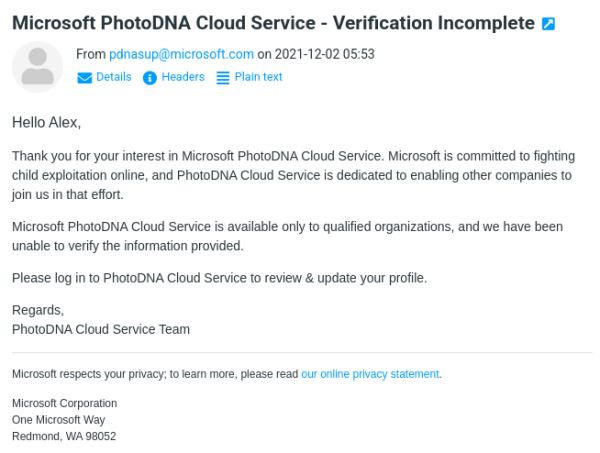Image resolution: width=600 pixels, height=453 pixels.
Task: Open our online privacy statement link
Action: tap(370, 374)
